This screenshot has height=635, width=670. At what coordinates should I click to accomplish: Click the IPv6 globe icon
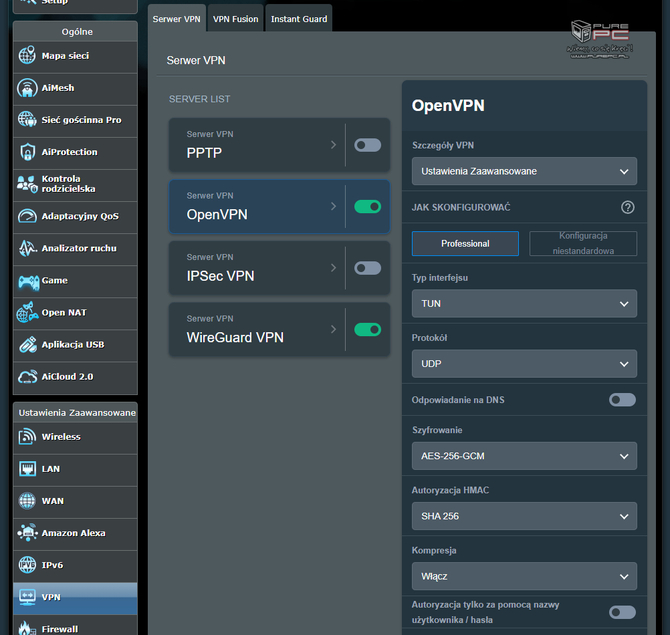coord(27,565)
